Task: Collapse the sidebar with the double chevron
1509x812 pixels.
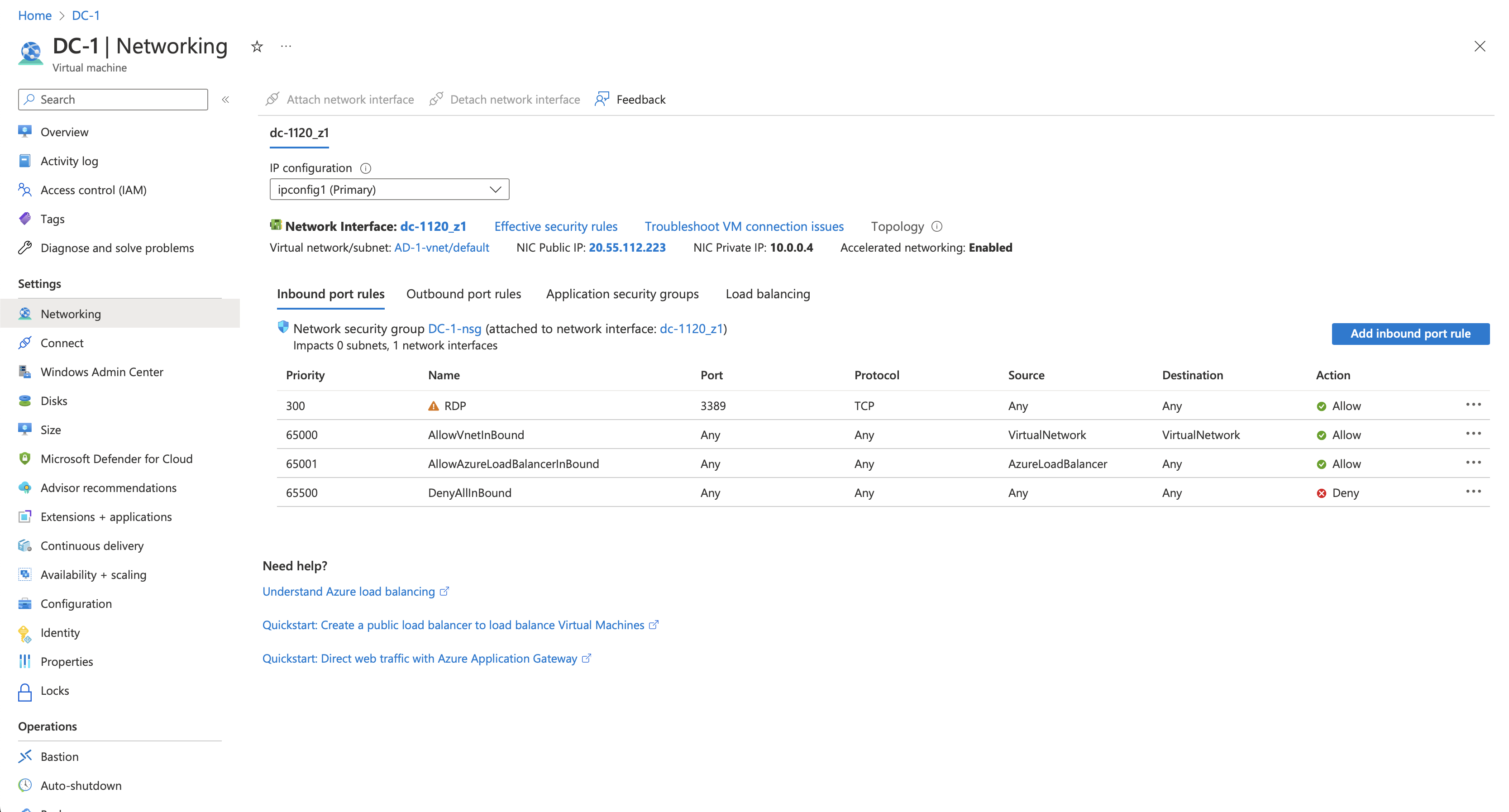Action: [x=225, y=100]
